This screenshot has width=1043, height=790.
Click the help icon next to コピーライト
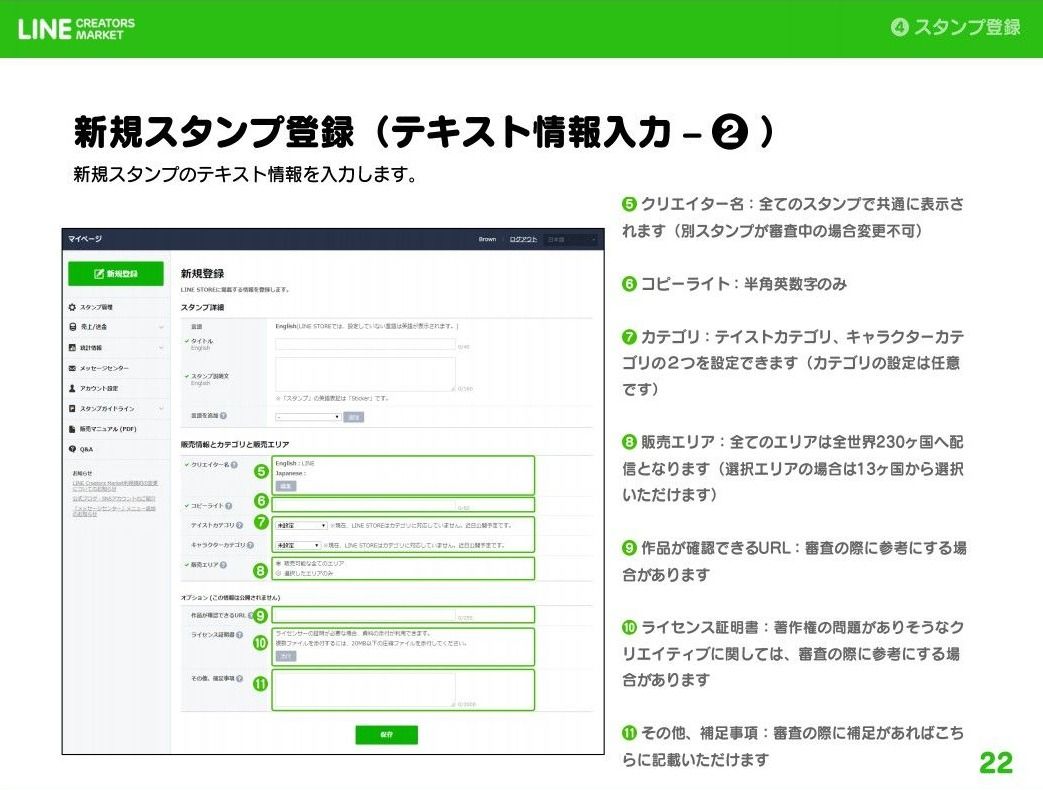point(229,506)
